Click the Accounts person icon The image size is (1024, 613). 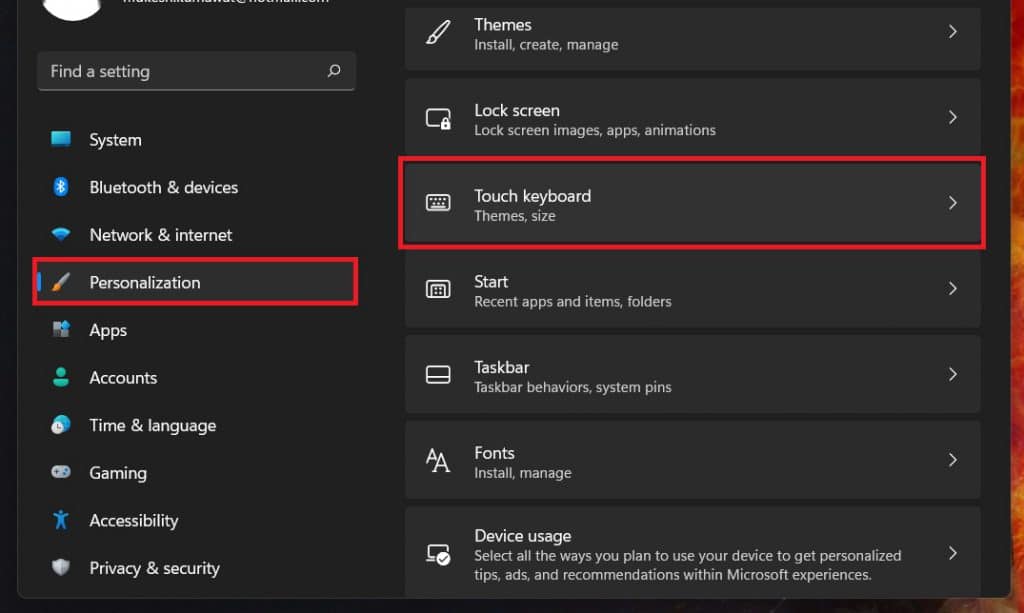[x=61, y=377]
